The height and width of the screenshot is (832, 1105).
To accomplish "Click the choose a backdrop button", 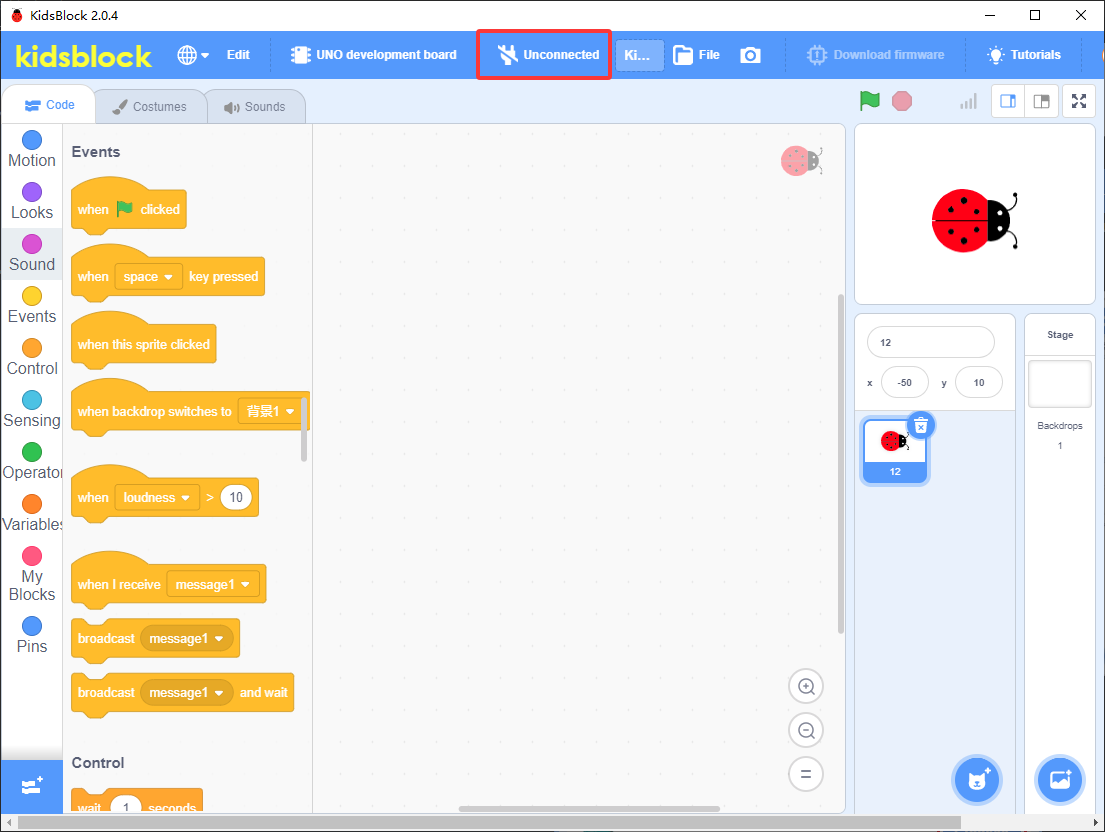I will (1059, 780).
